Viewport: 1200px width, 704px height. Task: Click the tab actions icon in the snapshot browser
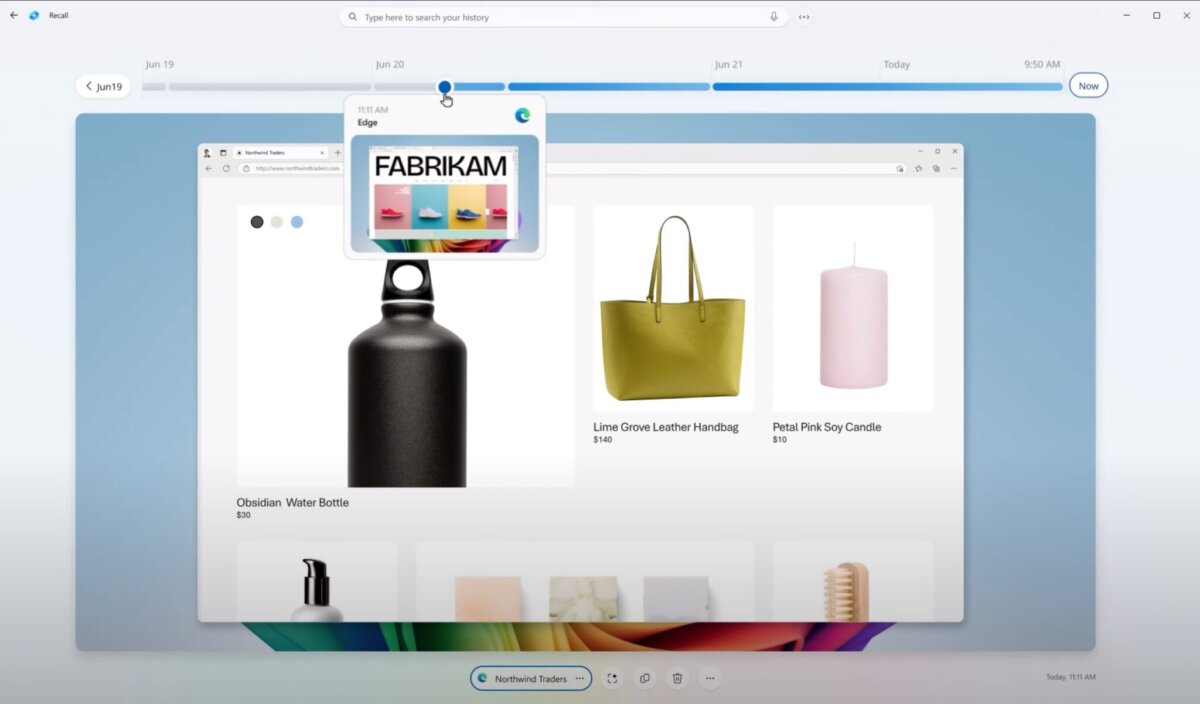point(223,152)
